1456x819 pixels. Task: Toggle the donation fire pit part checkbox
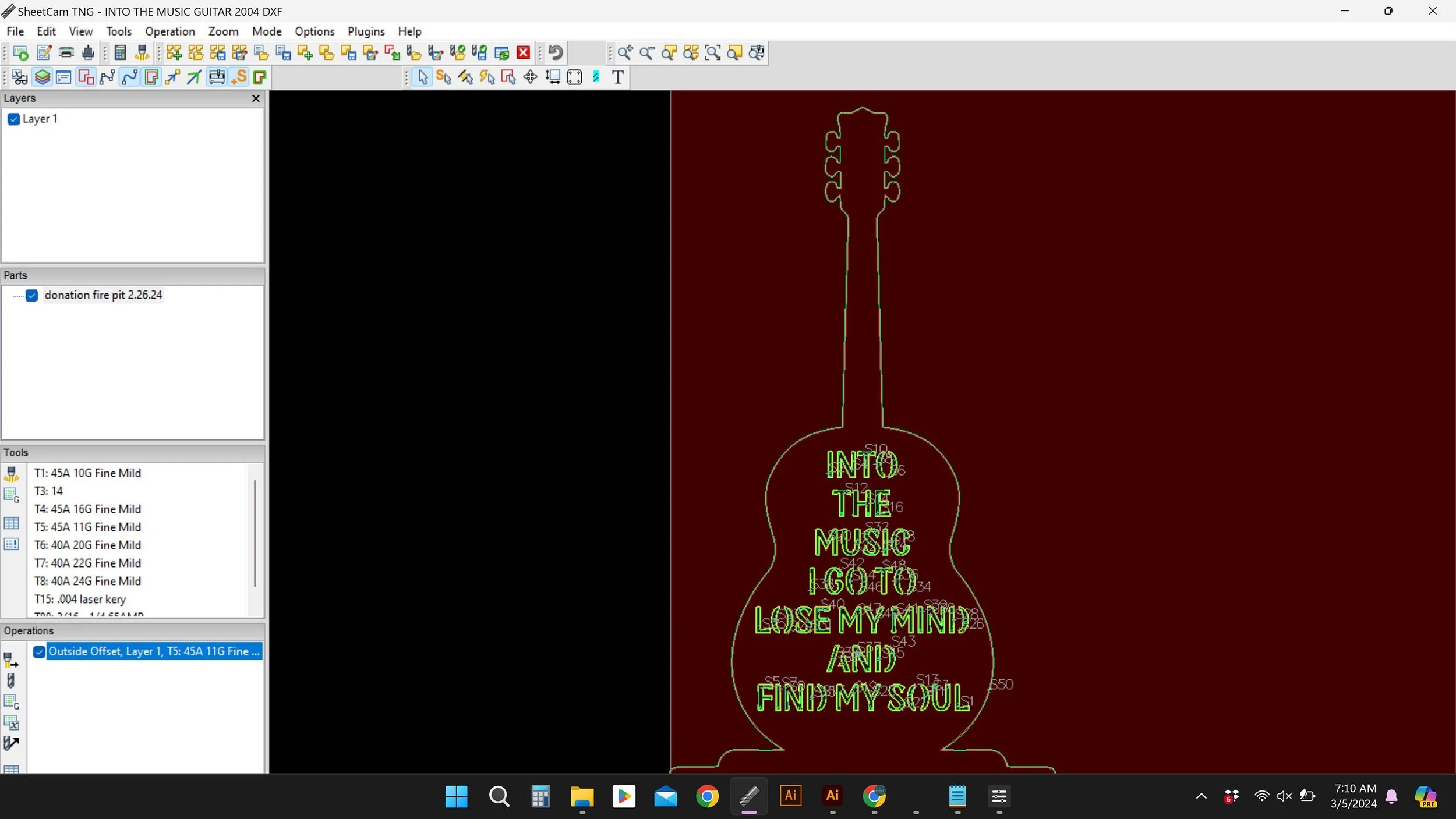pos(32,296)
